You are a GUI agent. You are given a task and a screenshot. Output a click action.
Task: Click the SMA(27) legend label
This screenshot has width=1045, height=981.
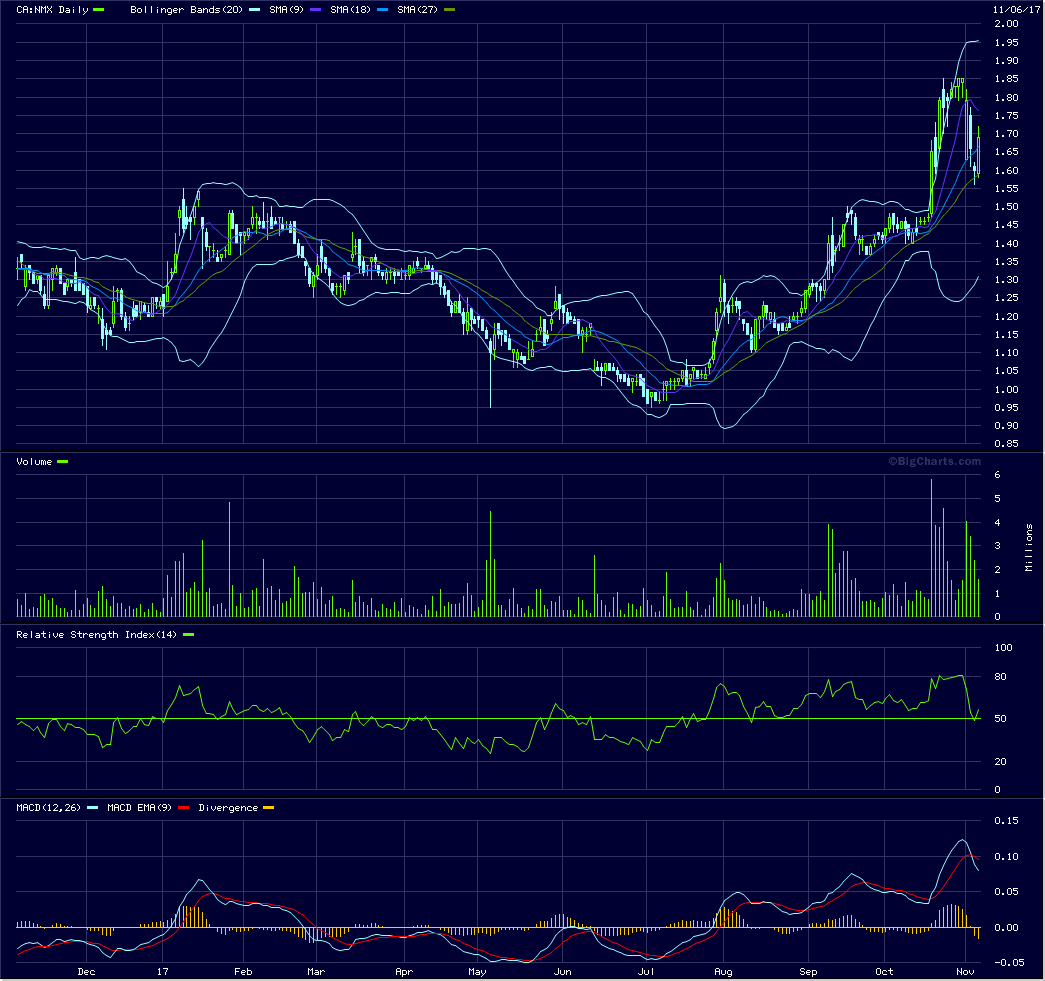pyautogui.click(x=417, y=9)
